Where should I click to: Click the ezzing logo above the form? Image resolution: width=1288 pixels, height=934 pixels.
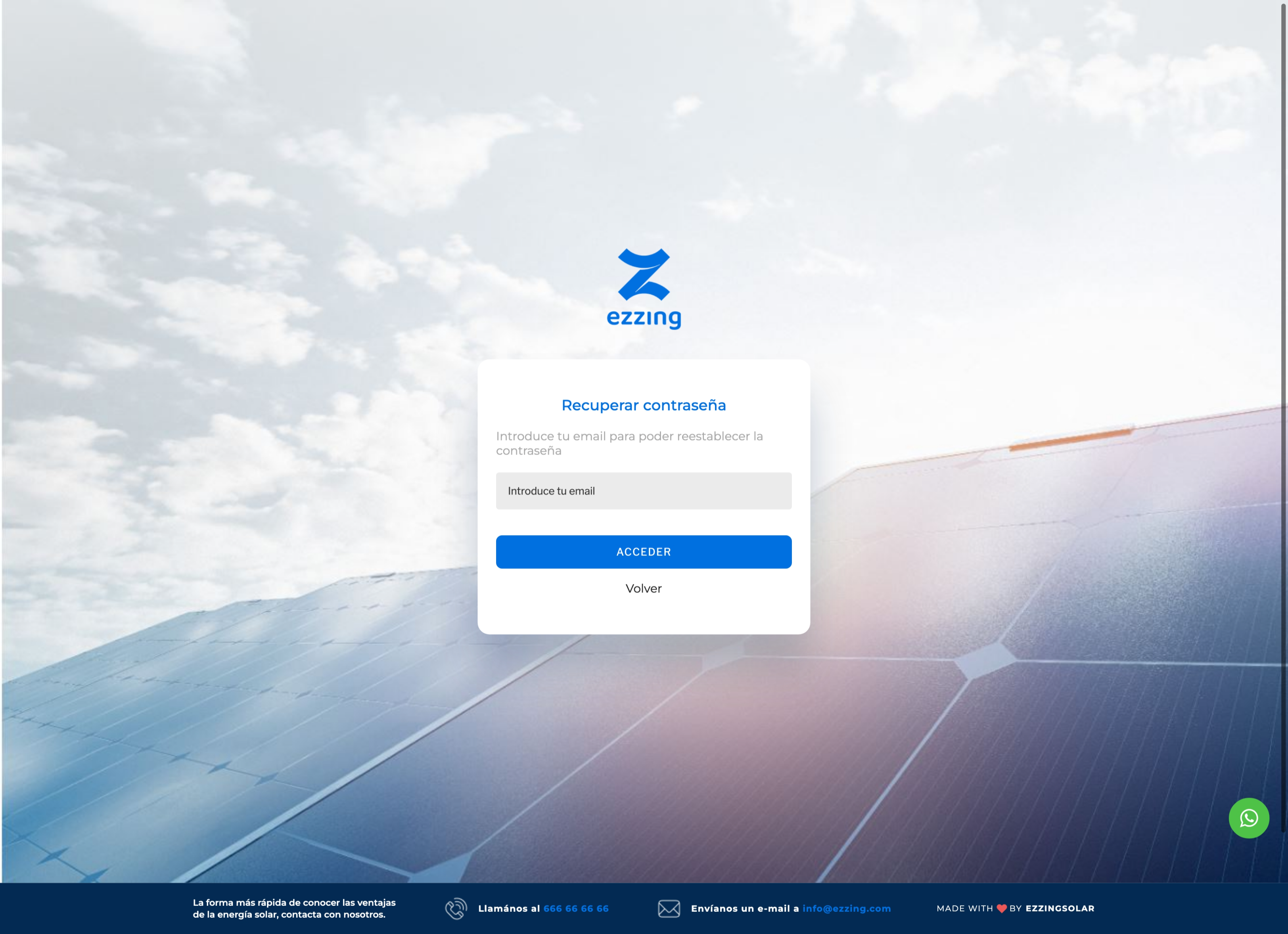tap(644, 289)
